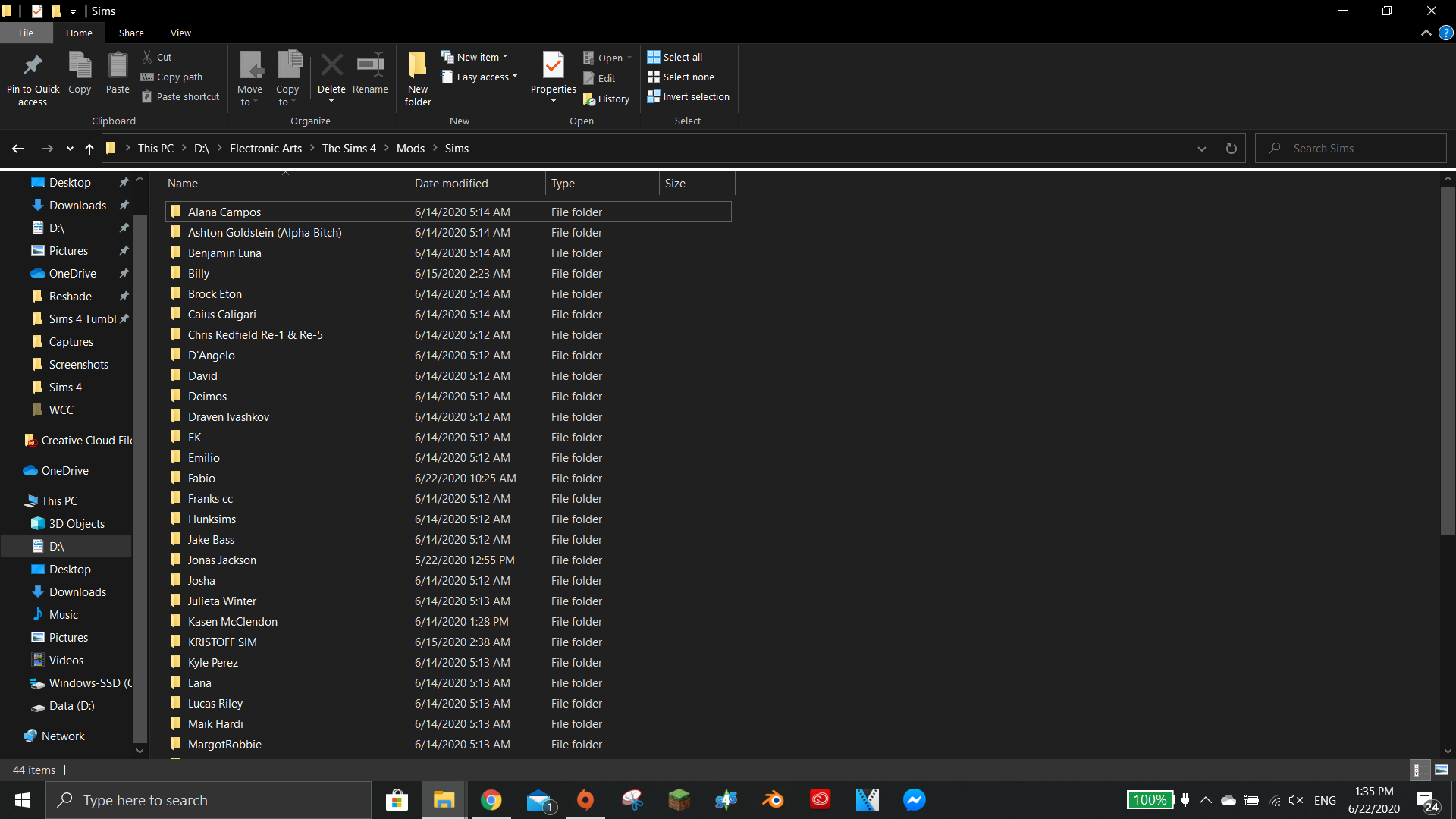Image resolution: width=1456 pixels, height=819 pixels.
Task: Open Messenger from taskbar
Action: pos(915,800)
